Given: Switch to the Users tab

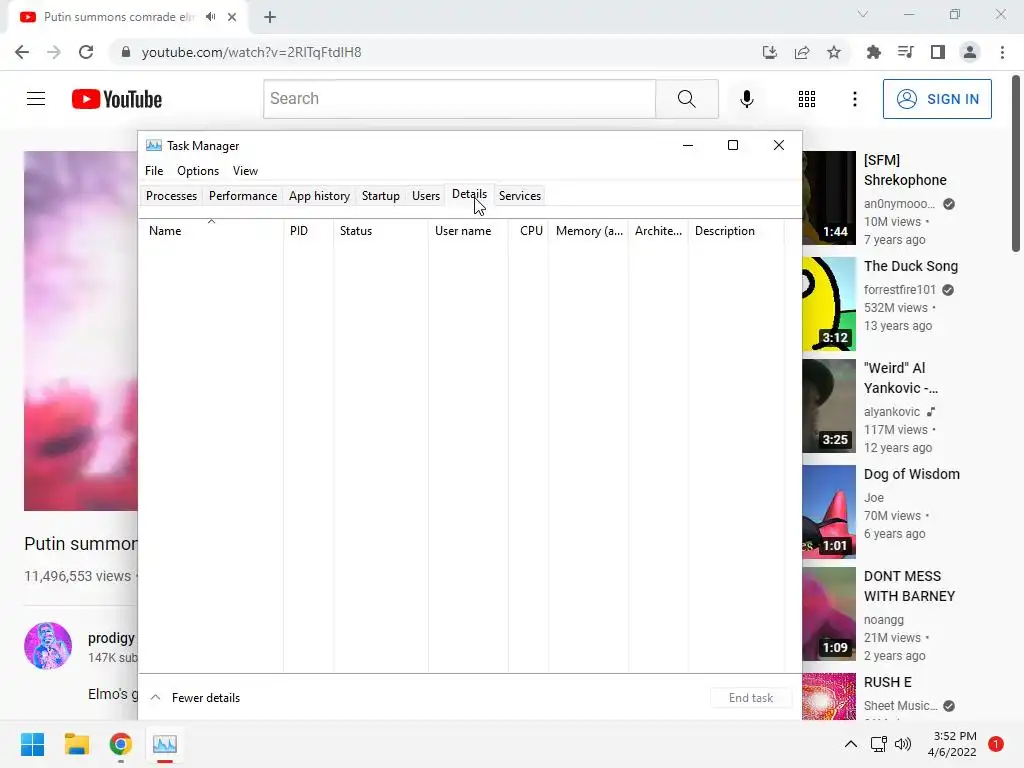Looking at the screenshot, I should coord(426,196).
